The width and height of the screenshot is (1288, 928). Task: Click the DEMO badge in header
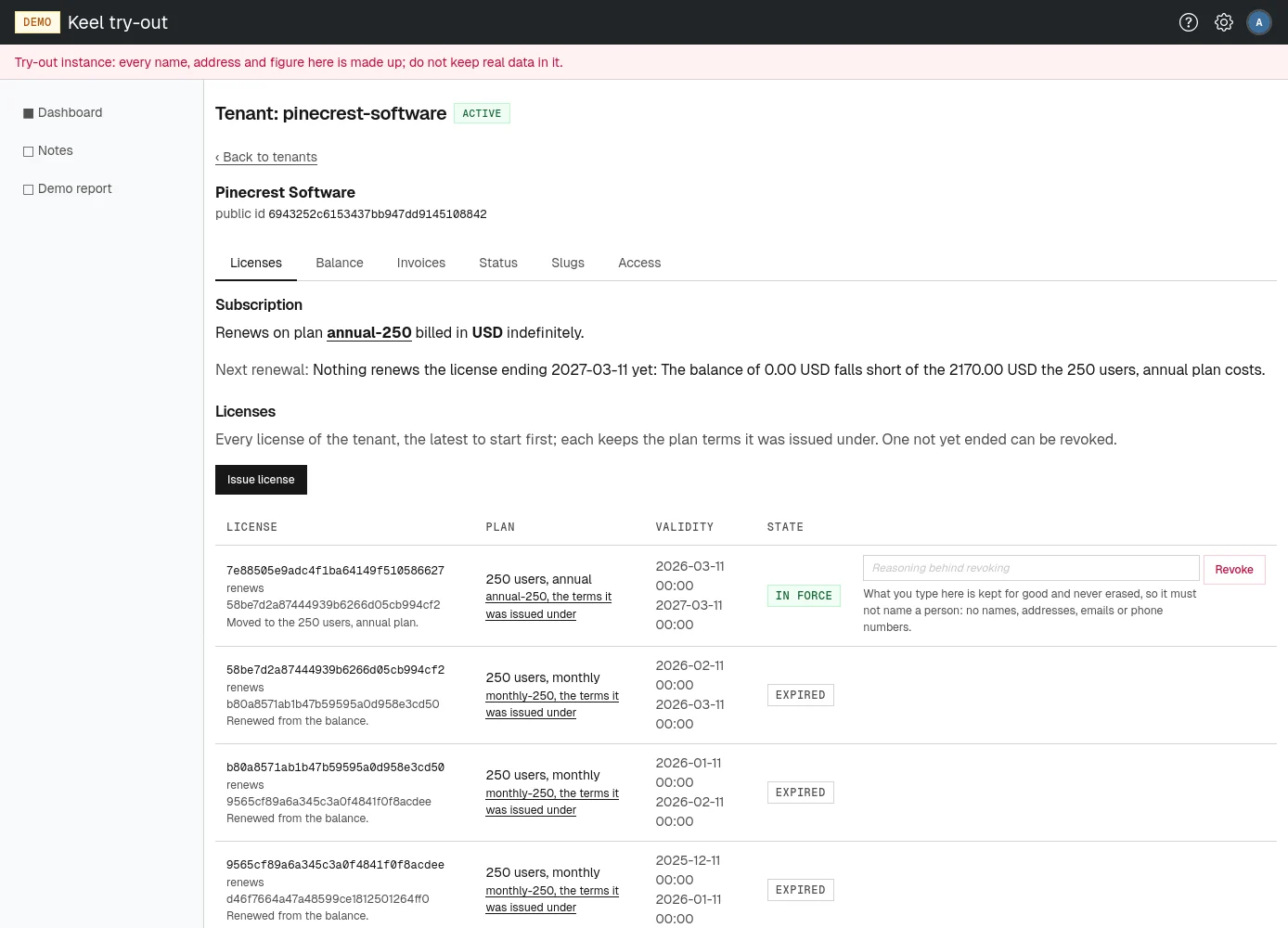pos(37,22)
